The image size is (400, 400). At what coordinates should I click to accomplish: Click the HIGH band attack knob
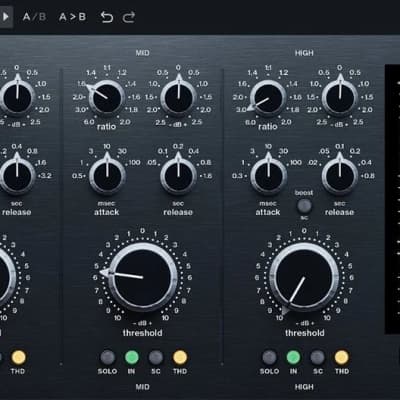[x=268, y=176]
